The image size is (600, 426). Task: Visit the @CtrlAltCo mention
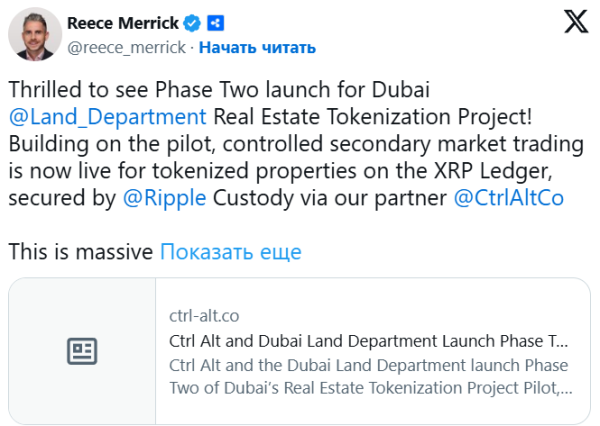coord(509,198)
